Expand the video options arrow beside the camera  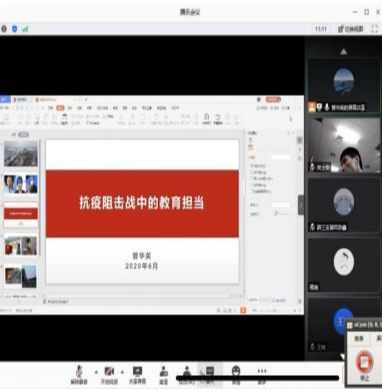pos(122,372)
